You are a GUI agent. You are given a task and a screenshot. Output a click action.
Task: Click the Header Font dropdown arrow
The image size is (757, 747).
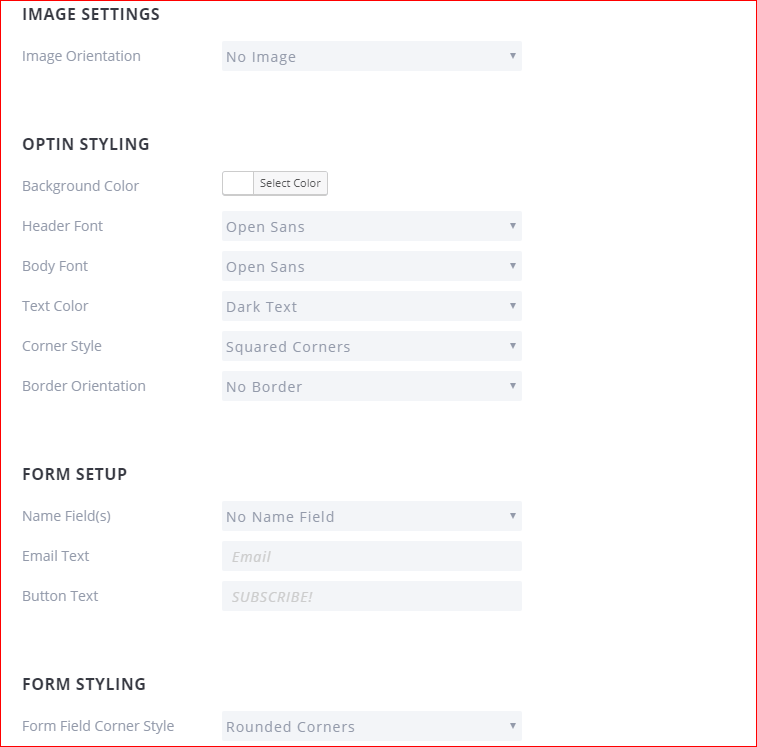(512, 226)
